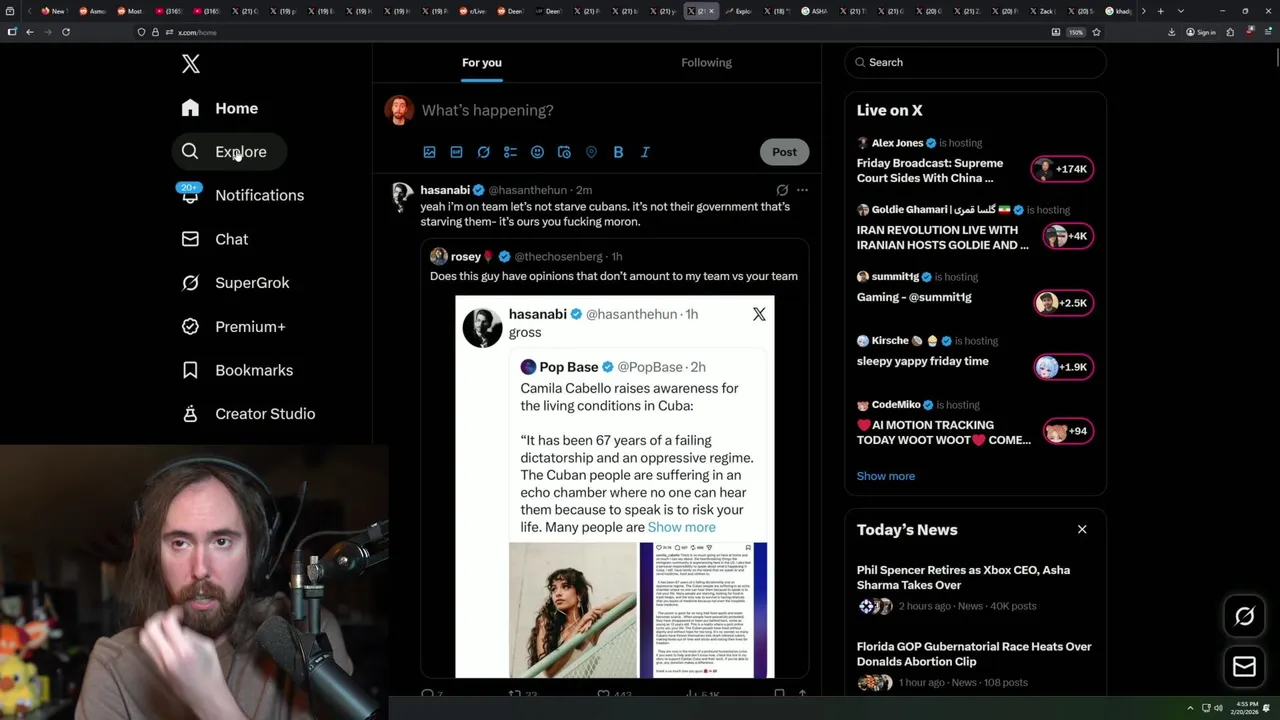Open SuperGrok in the sidebar

click(236, 283)
